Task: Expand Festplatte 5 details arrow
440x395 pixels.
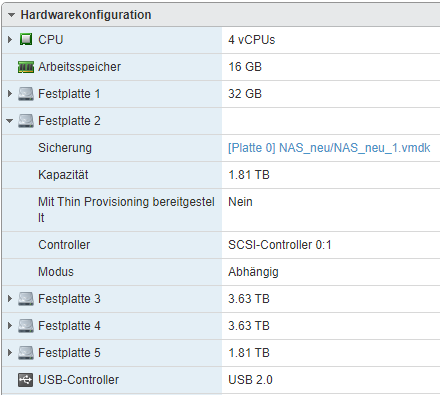Action: click(x=10, y=353)
